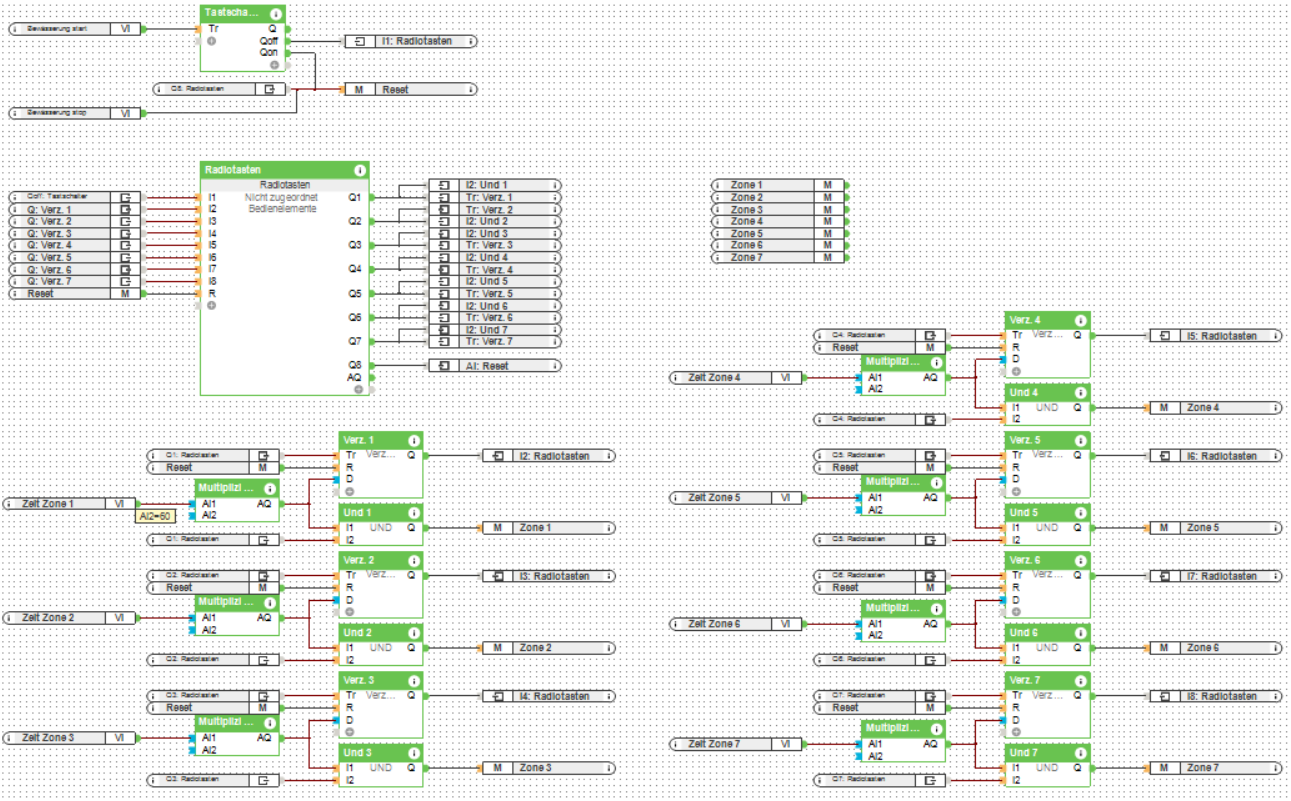Select the Zone 4 marker wired to Und 4 output
Image resolution: width=1291 pixels, height=801 pixels.
click(1216, 408)
